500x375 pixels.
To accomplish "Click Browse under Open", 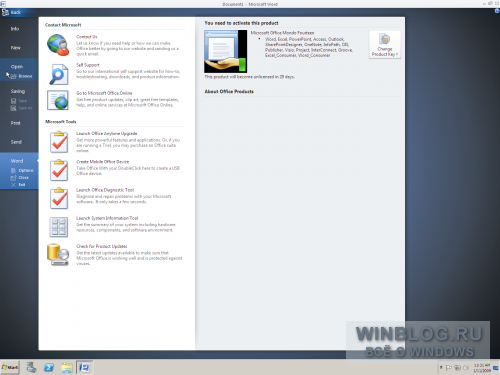I will pos(22,76).
